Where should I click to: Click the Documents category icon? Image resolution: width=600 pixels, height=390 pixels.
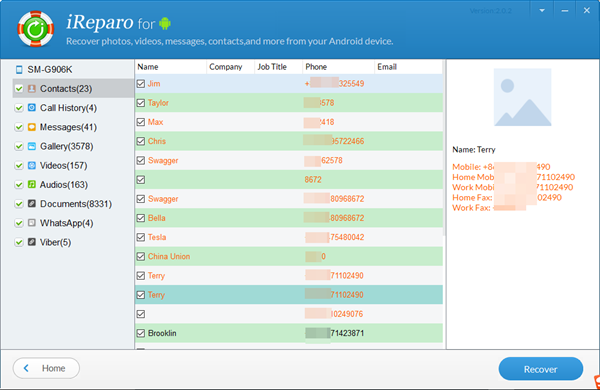coord(32,203)
